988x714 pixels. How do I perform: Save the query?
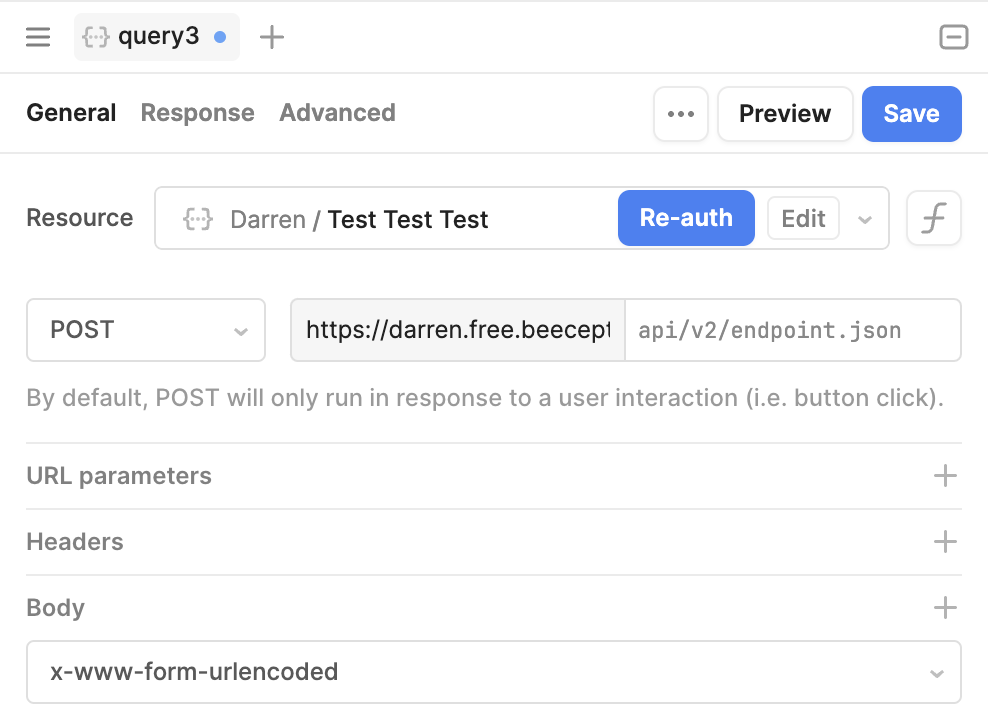tap(911, 114)
